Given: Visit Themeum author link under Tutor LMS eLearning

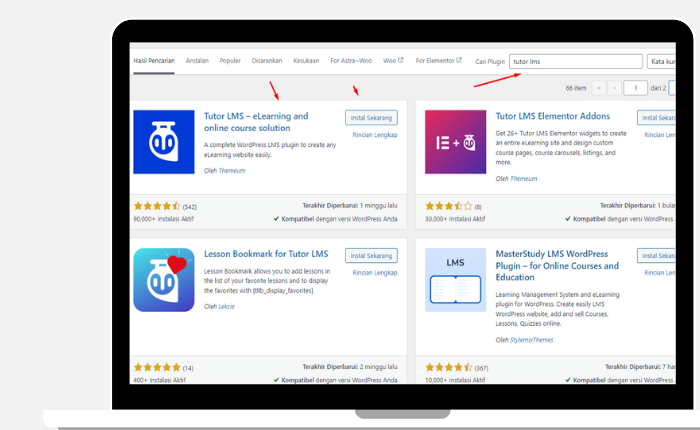Looking at the screenshot, I should 232,171.
